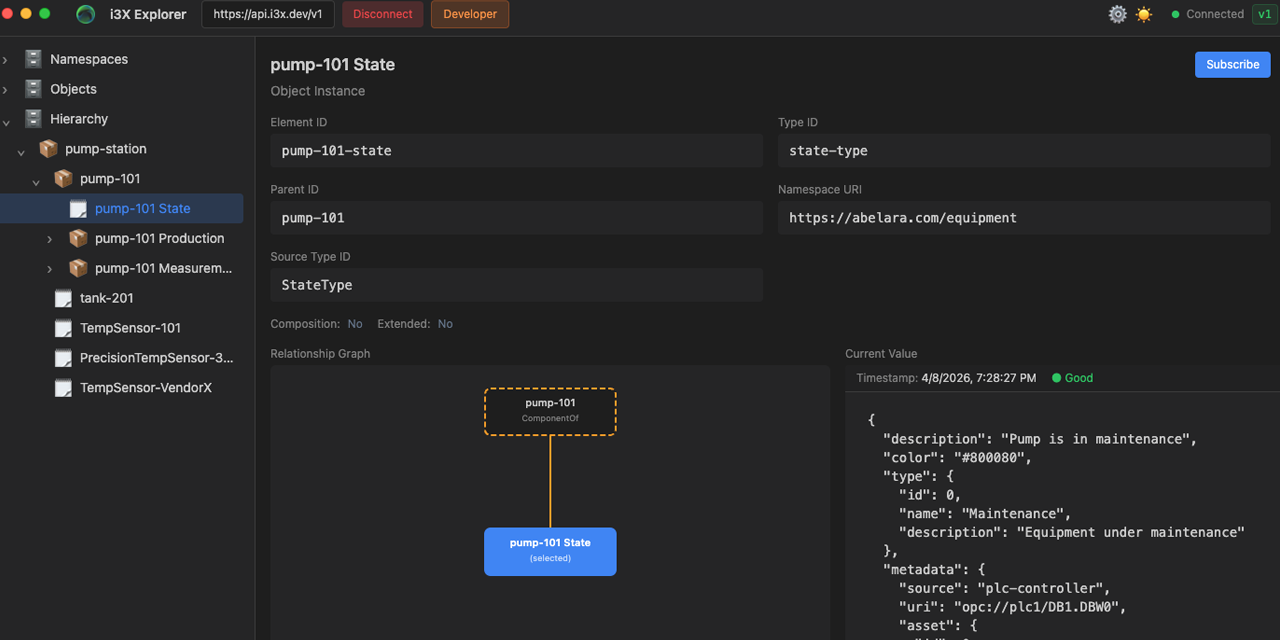Click the green Good status dot
This screenshot has height=640, width=1280.
pos(1056,378)
